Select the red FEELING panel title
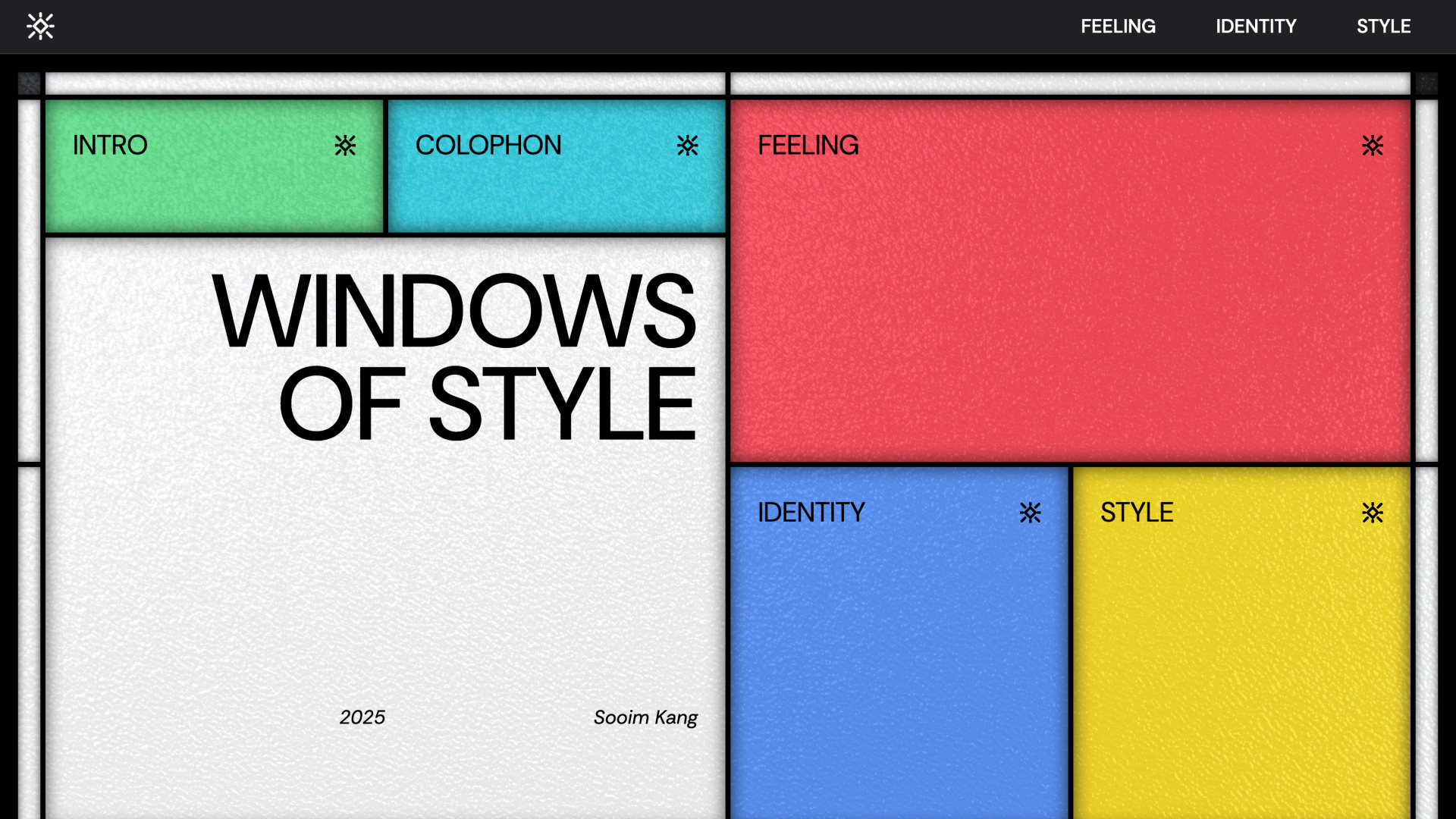Image resolution: width=1456 pixels, height=819 pixels. (808, 146)
